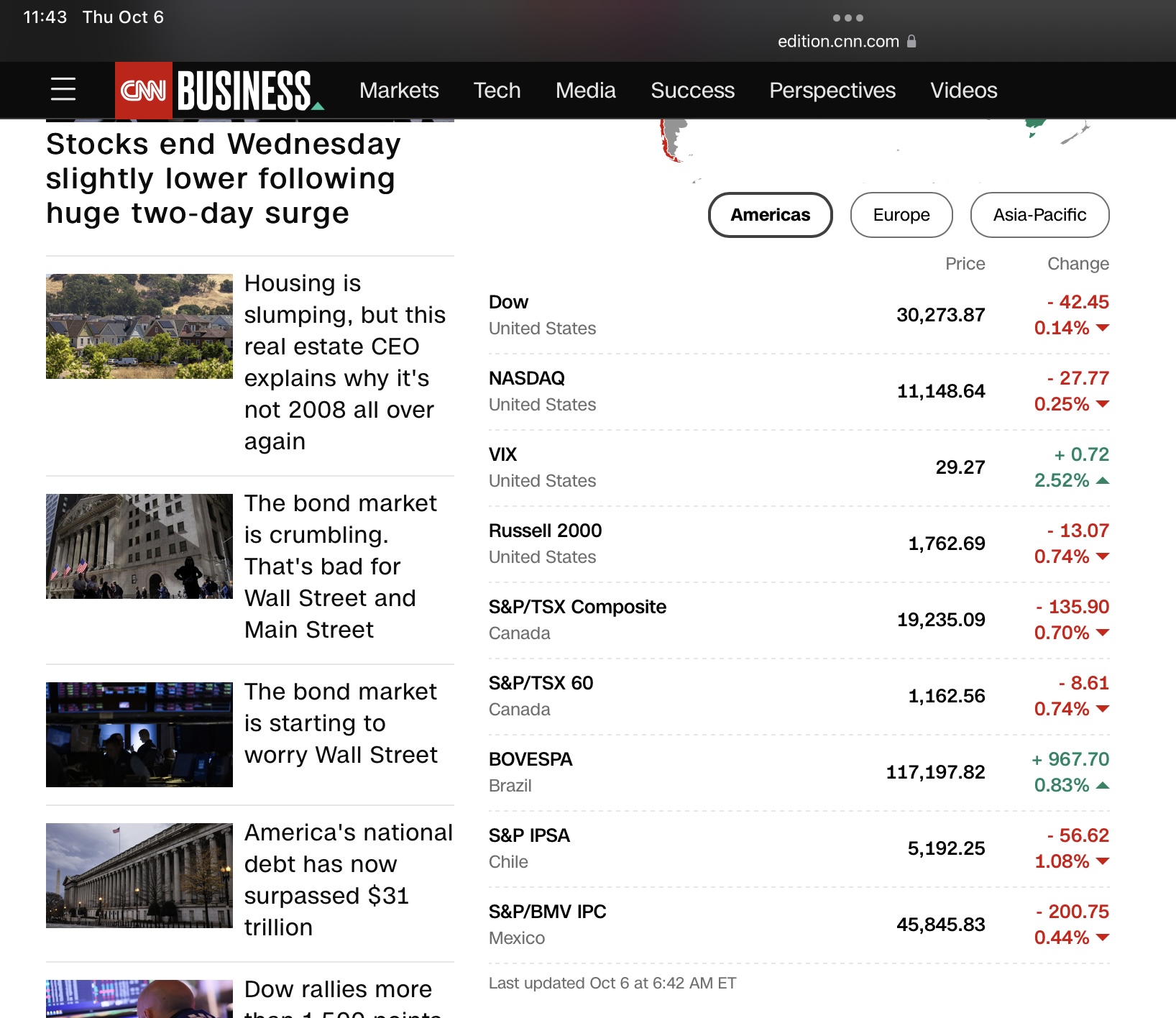Screen dimensions: 1176x1018
Task: Switch to the Europe region tab
Action: pos(901,215)
